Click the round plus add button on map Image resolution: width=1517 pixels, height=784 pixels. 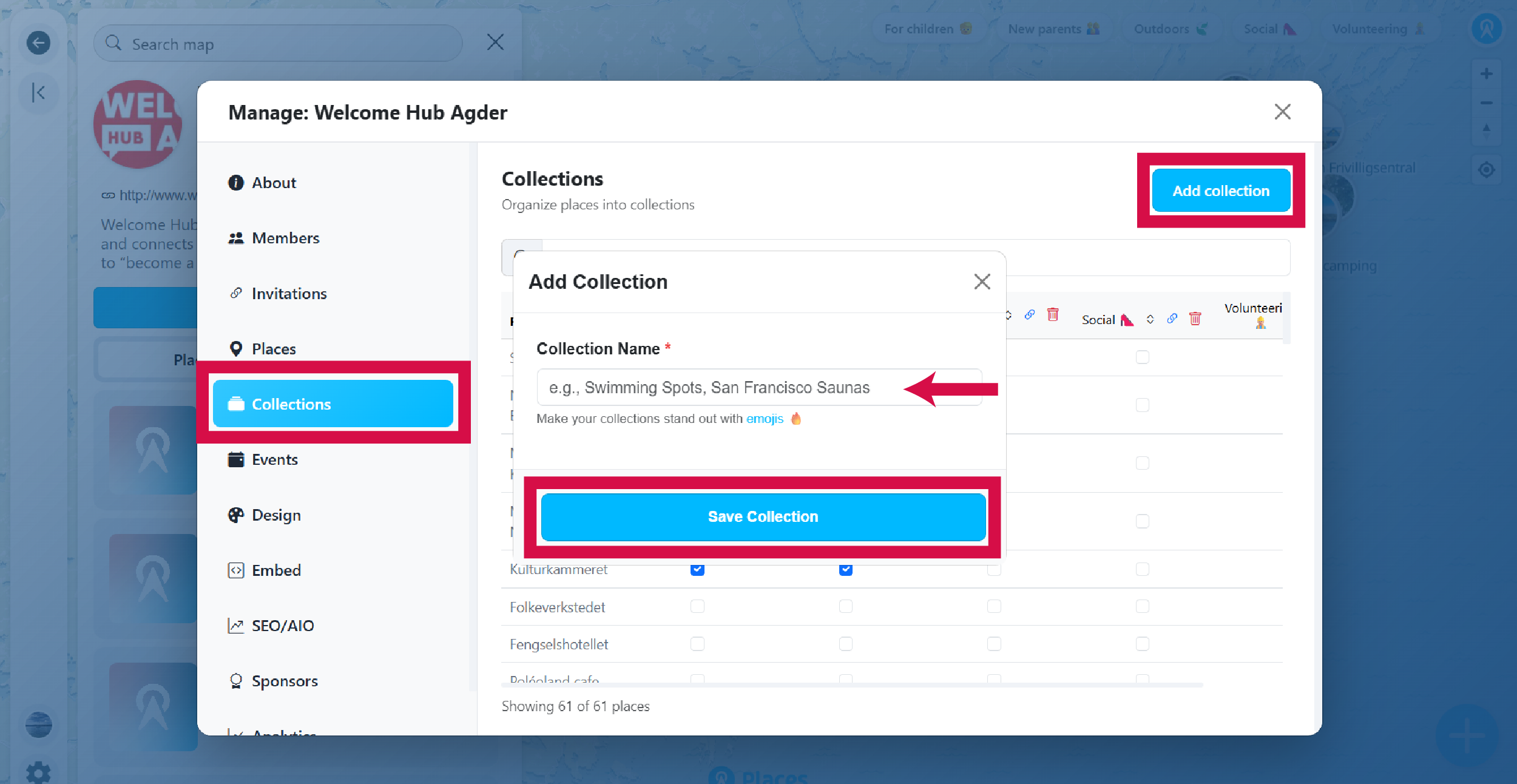[1467, 736]
